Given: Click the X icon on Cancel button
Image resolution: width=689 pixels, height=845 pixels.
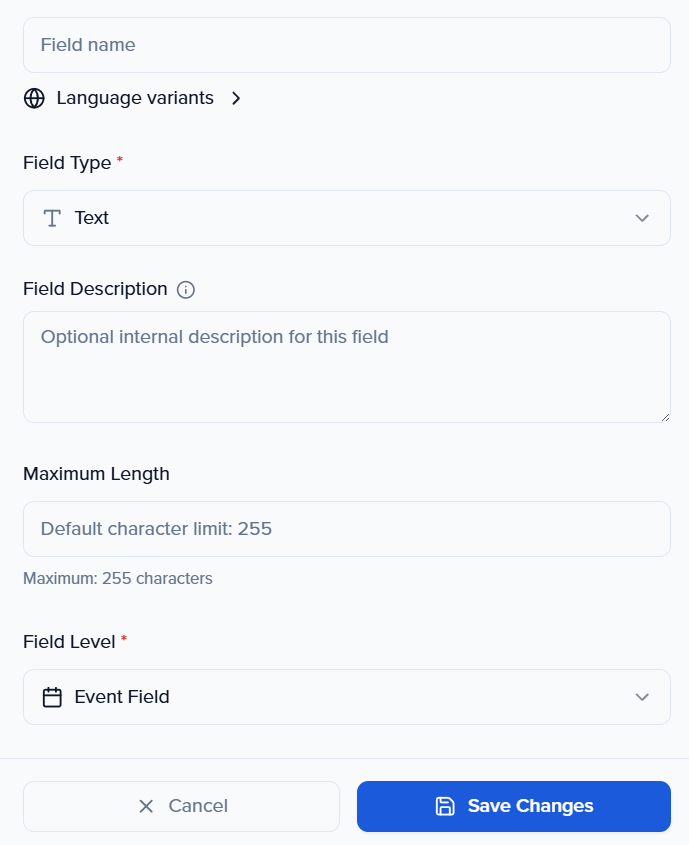Looking at the screenshot, I should pyautogui.click(x=146, y=806).
